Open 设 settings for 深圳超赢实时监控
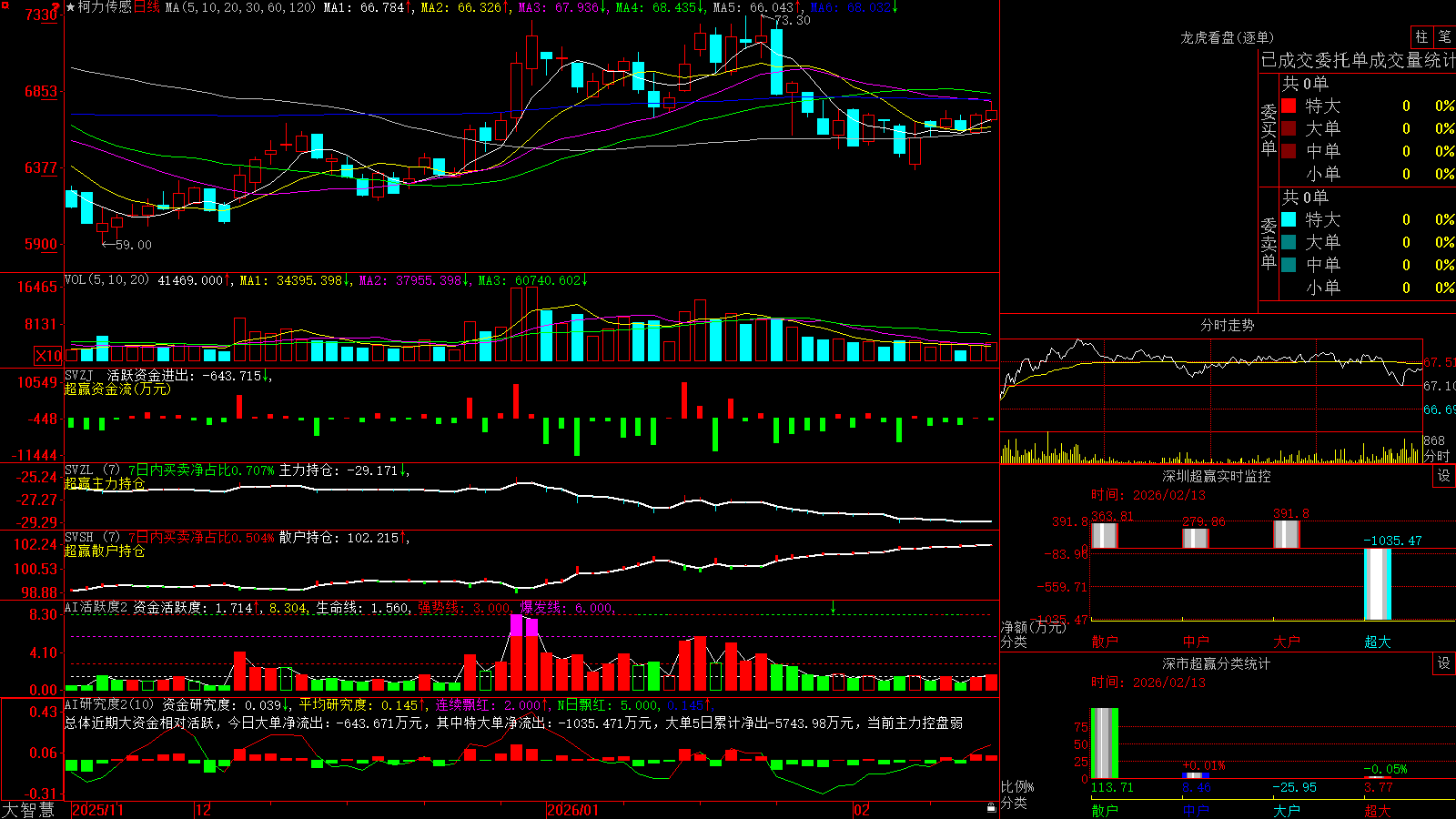 point(1444,476)
